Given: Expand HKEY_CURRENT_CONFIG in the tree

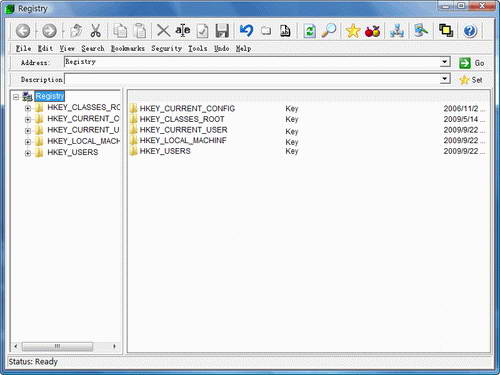Looking at the screenshot, I should pos(28,119).
